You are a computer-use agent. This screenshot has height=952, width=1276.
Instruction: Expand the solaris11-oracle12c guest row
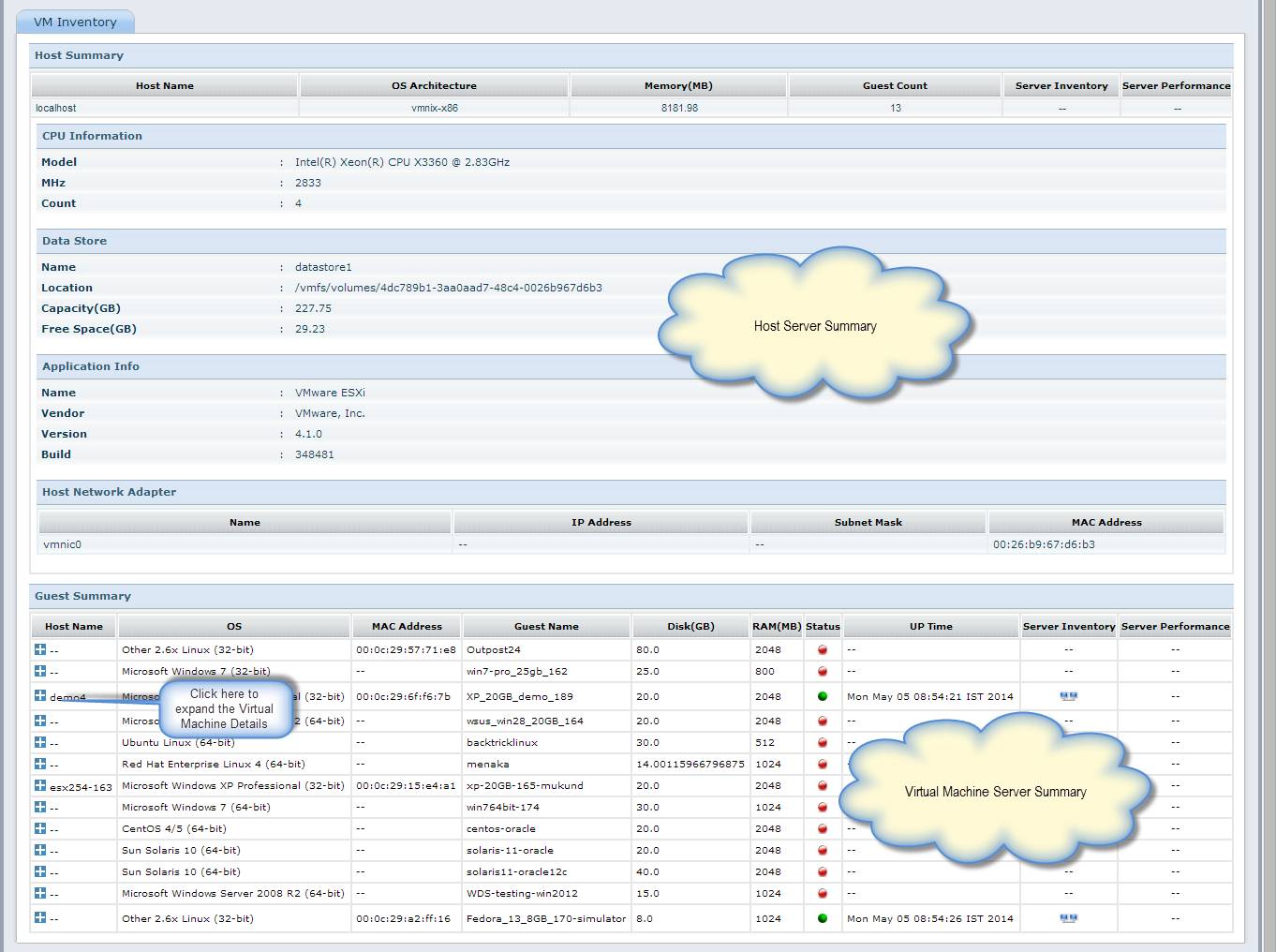coord(40,871)
